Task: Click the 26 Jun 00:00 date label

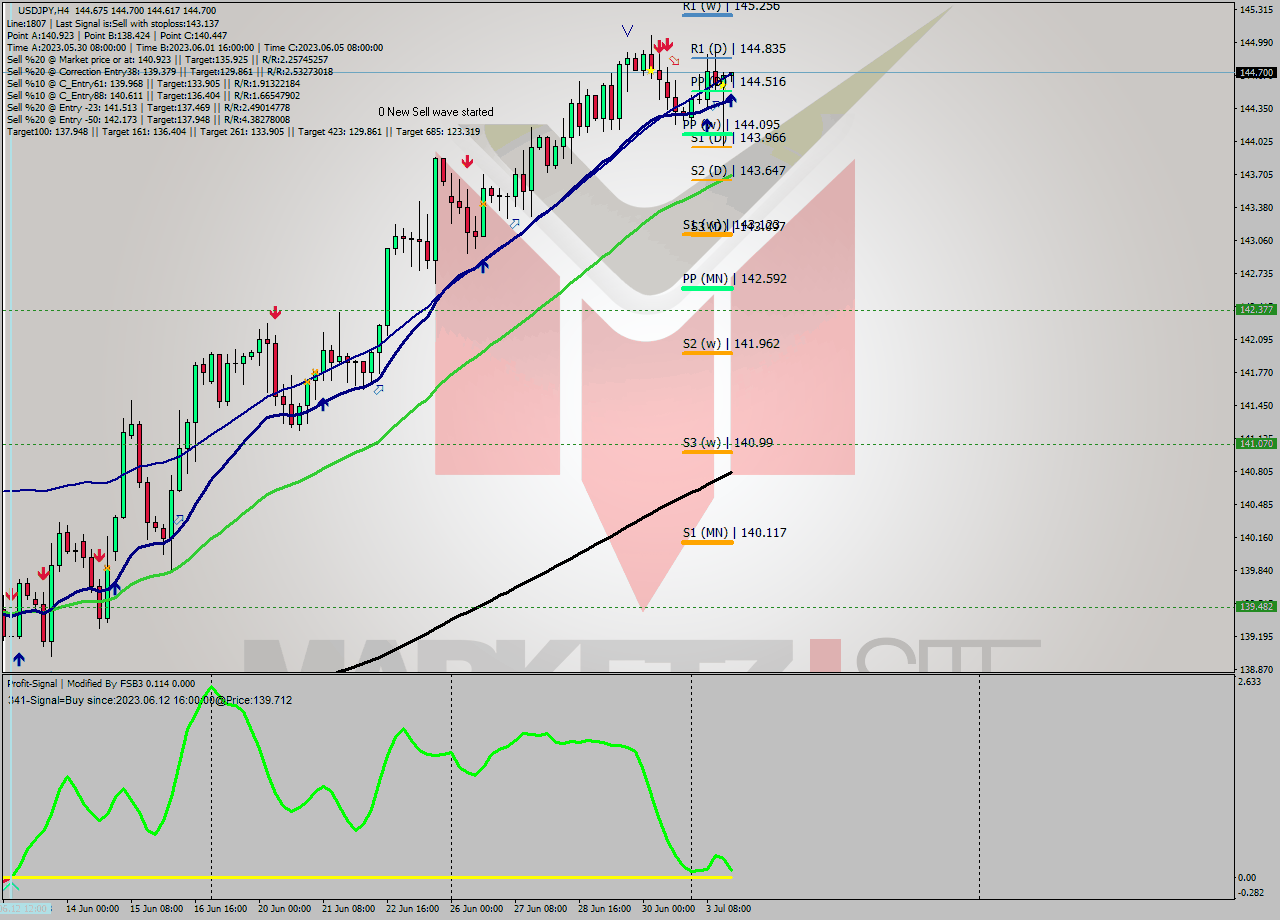Action: (476, 909)
